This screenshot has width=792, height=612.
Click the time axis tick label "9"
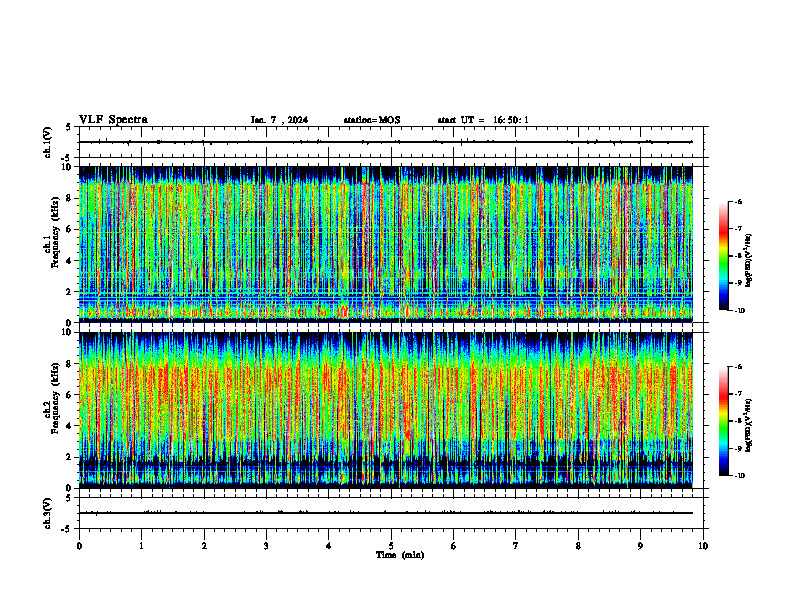(640, 546)
